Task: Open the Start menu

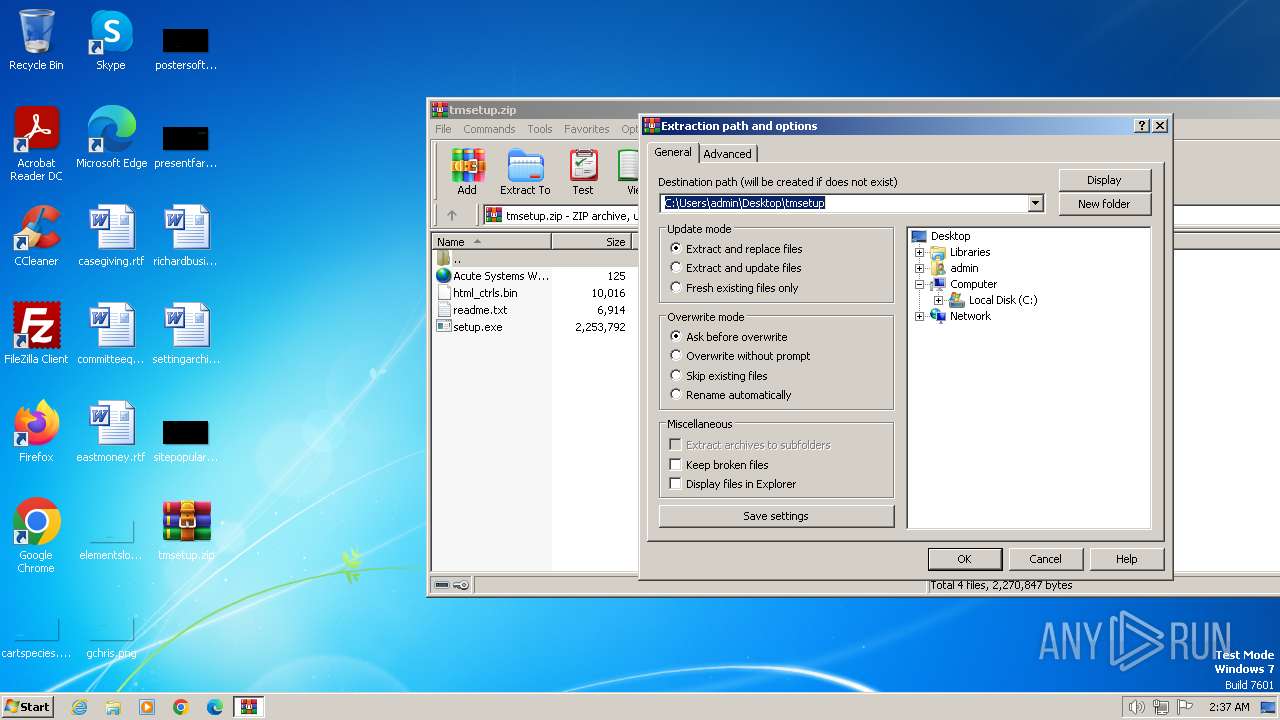Action: click(27, 707)
